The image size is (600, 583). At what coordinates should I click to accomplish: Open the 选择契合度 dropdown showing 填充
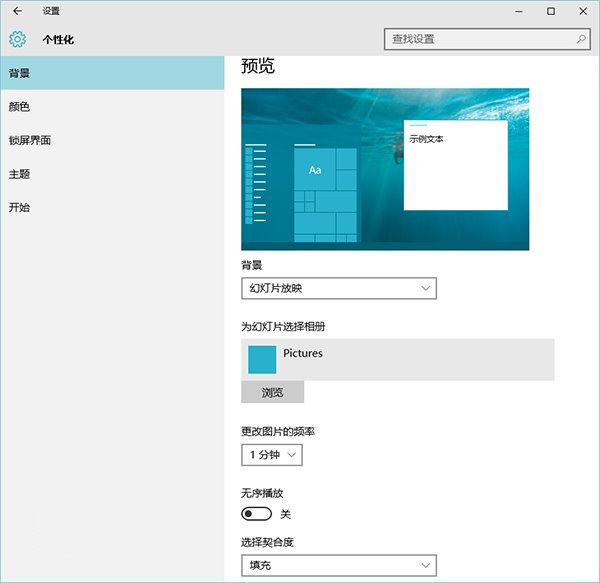[339, 566]
